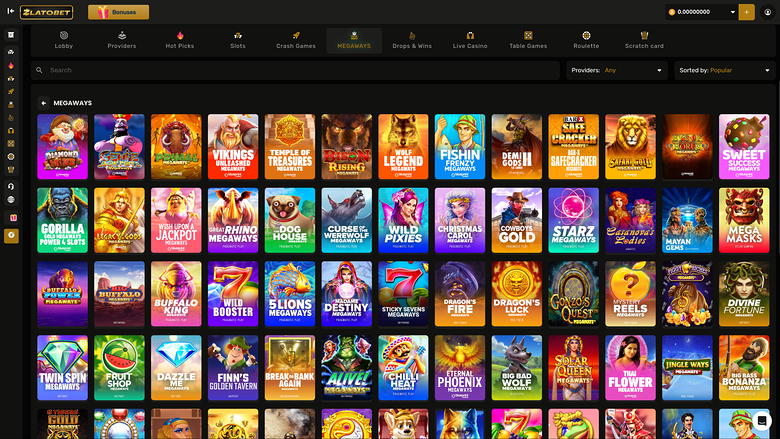
Task: Launch Great Rhino Megaways
Action: click(233, 220)
